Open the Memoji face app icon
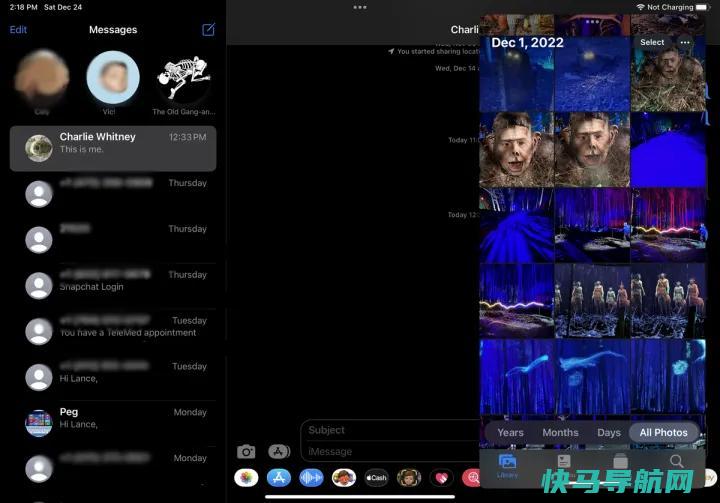720x503 pixels. [x=409, y=478]
